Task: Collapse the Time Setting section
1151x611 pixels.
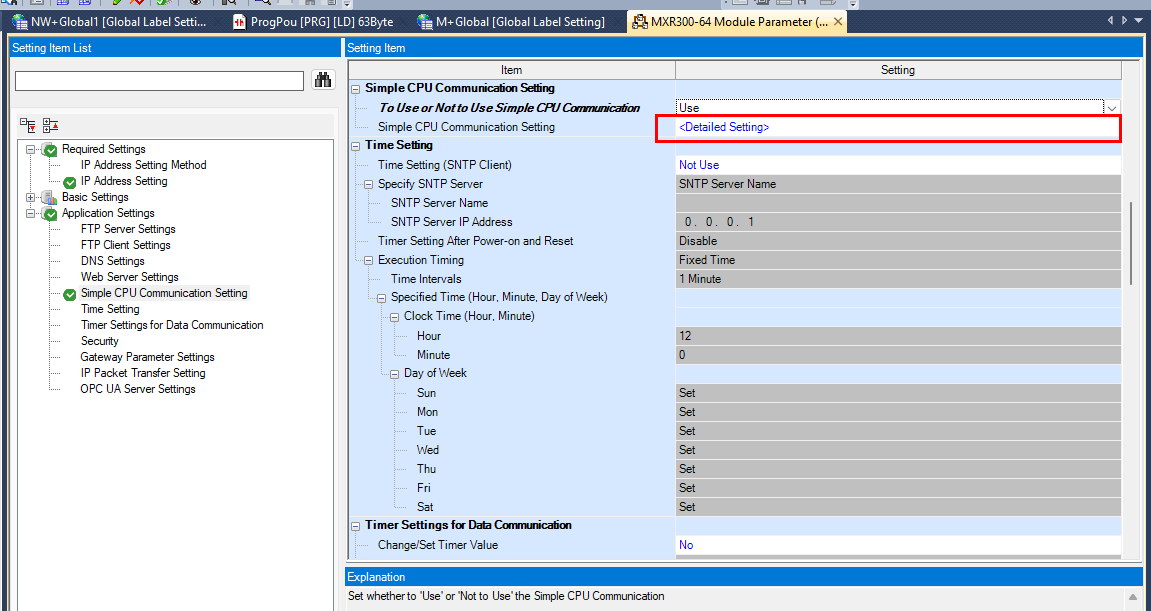Action: click(356, 145)
